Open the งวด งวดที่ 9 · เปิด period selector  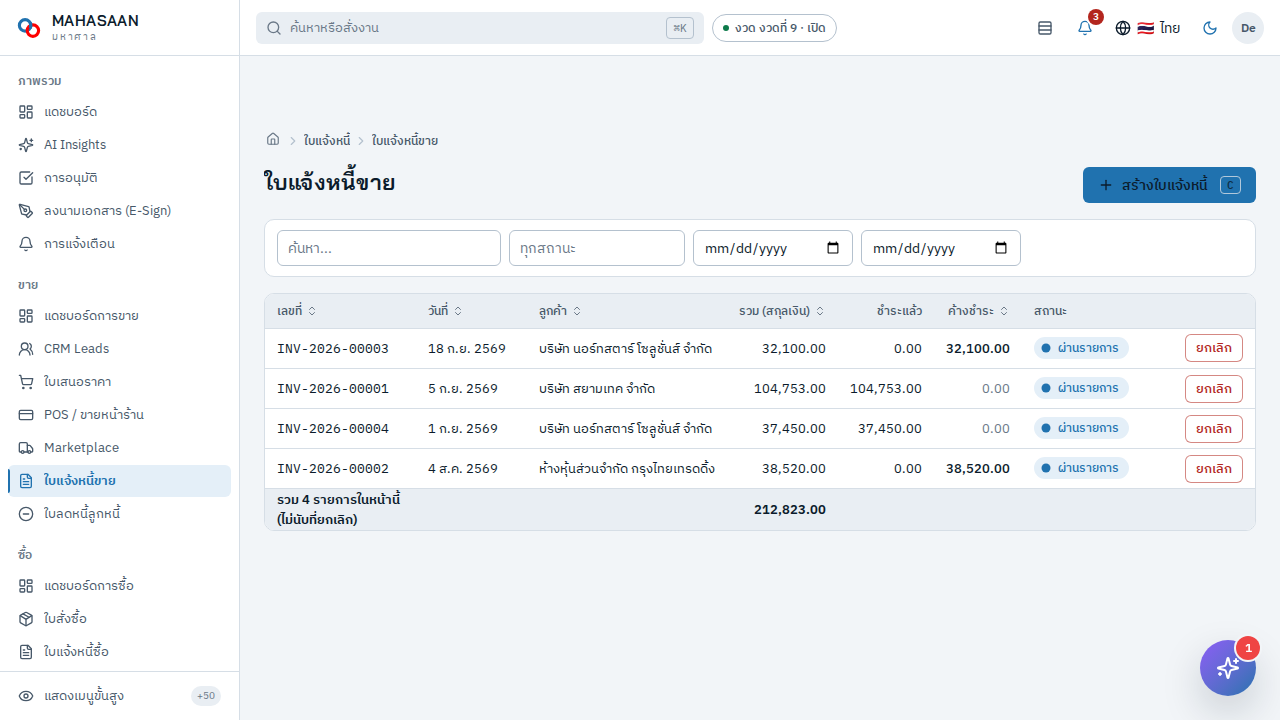tap(774, 28)
